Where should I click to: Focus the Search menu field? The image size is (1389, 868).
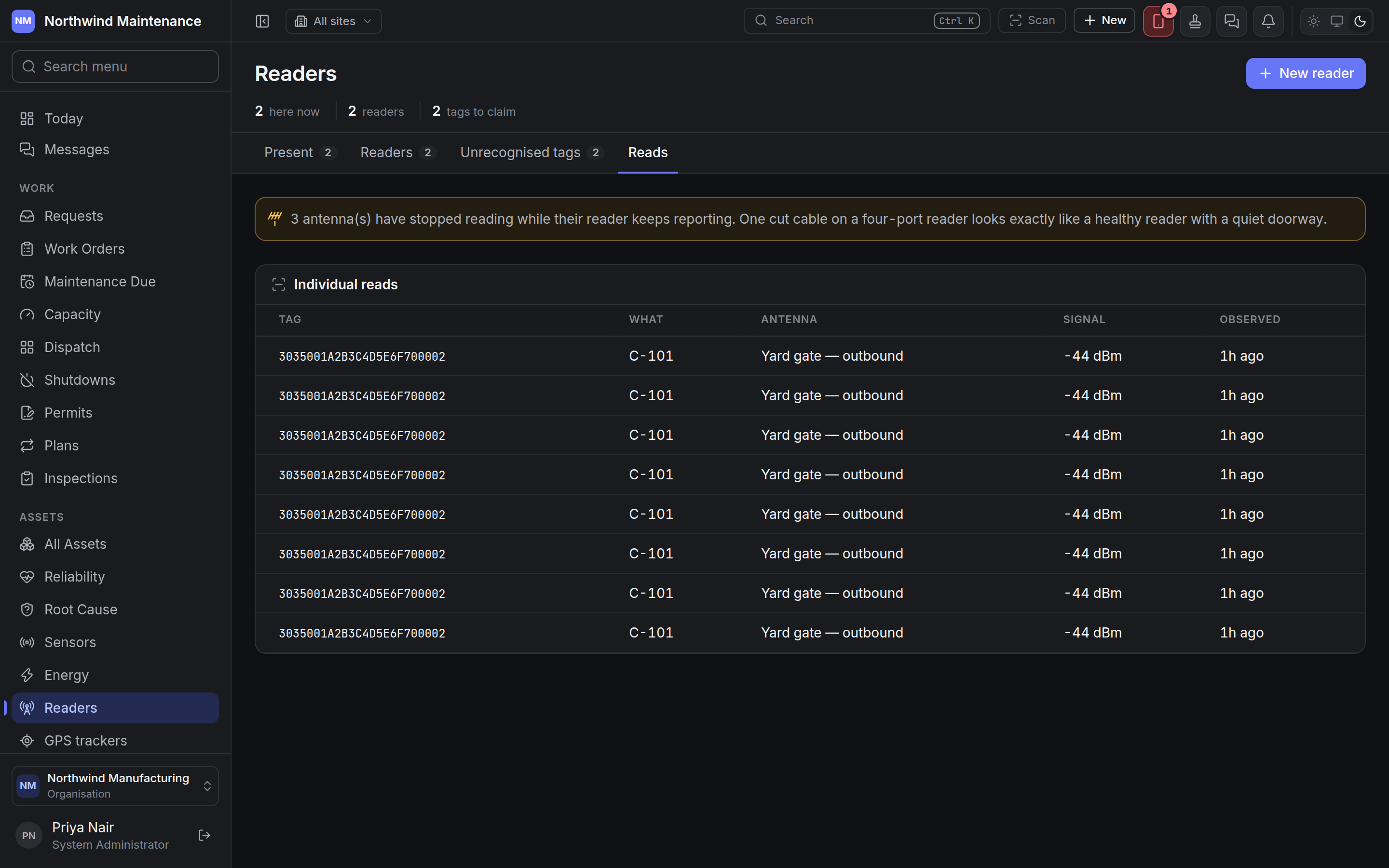point(115,67)
